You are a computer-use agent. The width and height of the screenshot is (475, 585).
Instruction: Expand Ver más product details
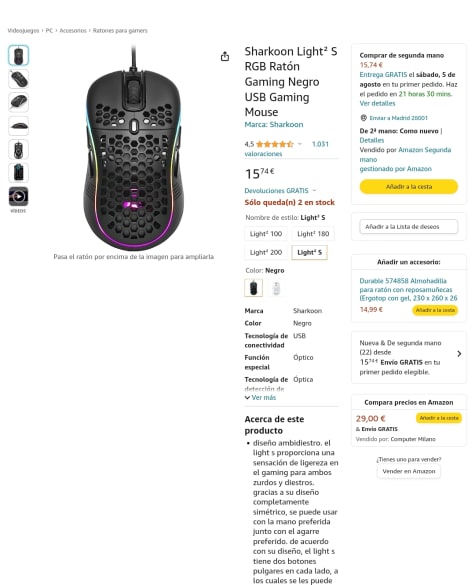pos(260,398)
